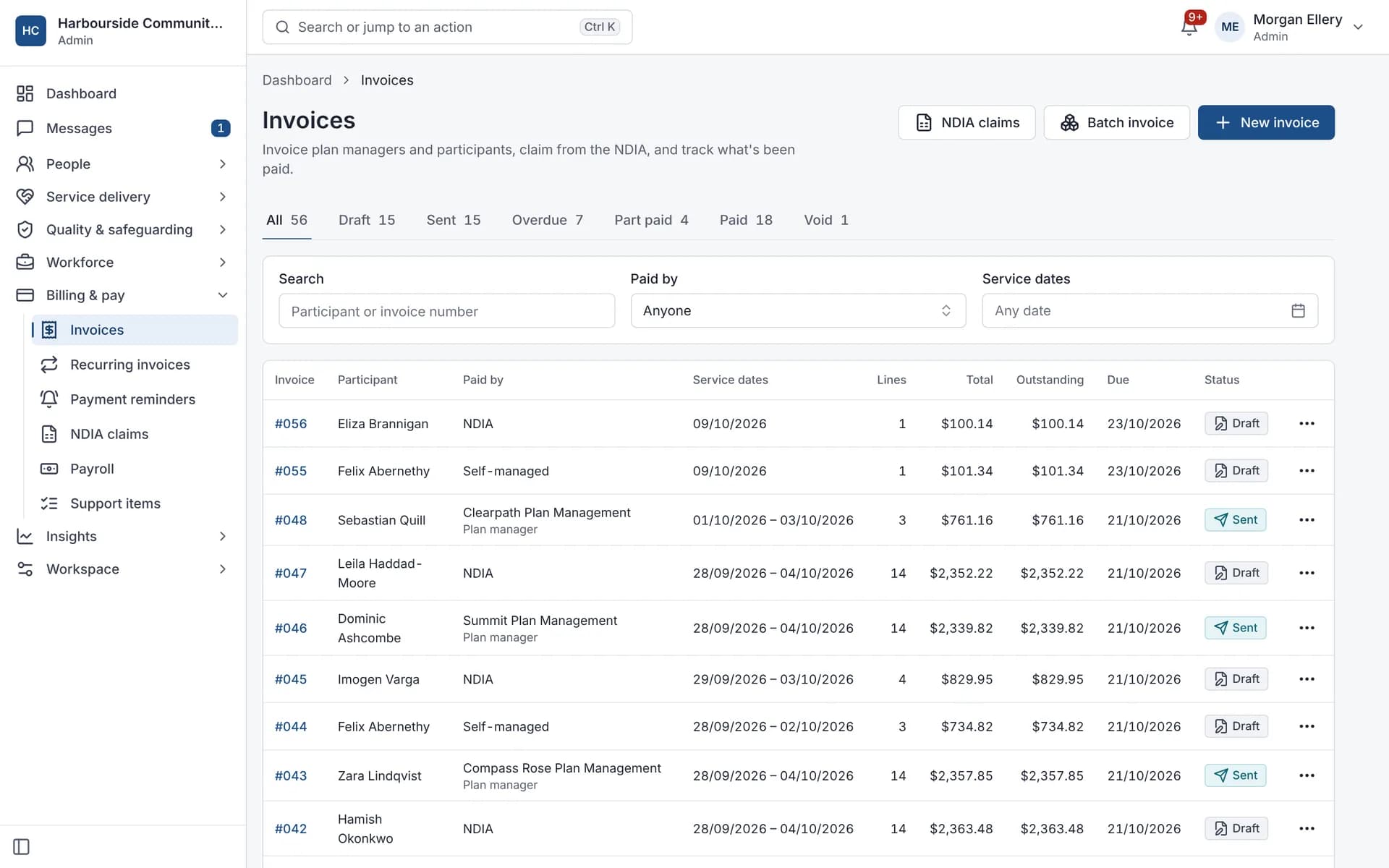The image size is (1389, 868).
Task: Open more options for invoice #046
Action: (x=1307, y=628)
